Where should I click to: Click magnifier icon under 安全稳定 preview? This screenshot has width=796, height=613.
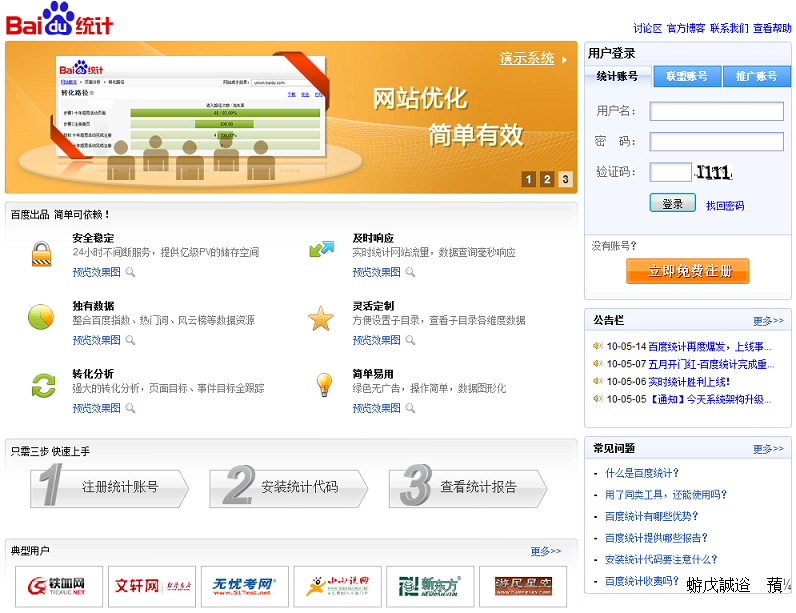130,273
